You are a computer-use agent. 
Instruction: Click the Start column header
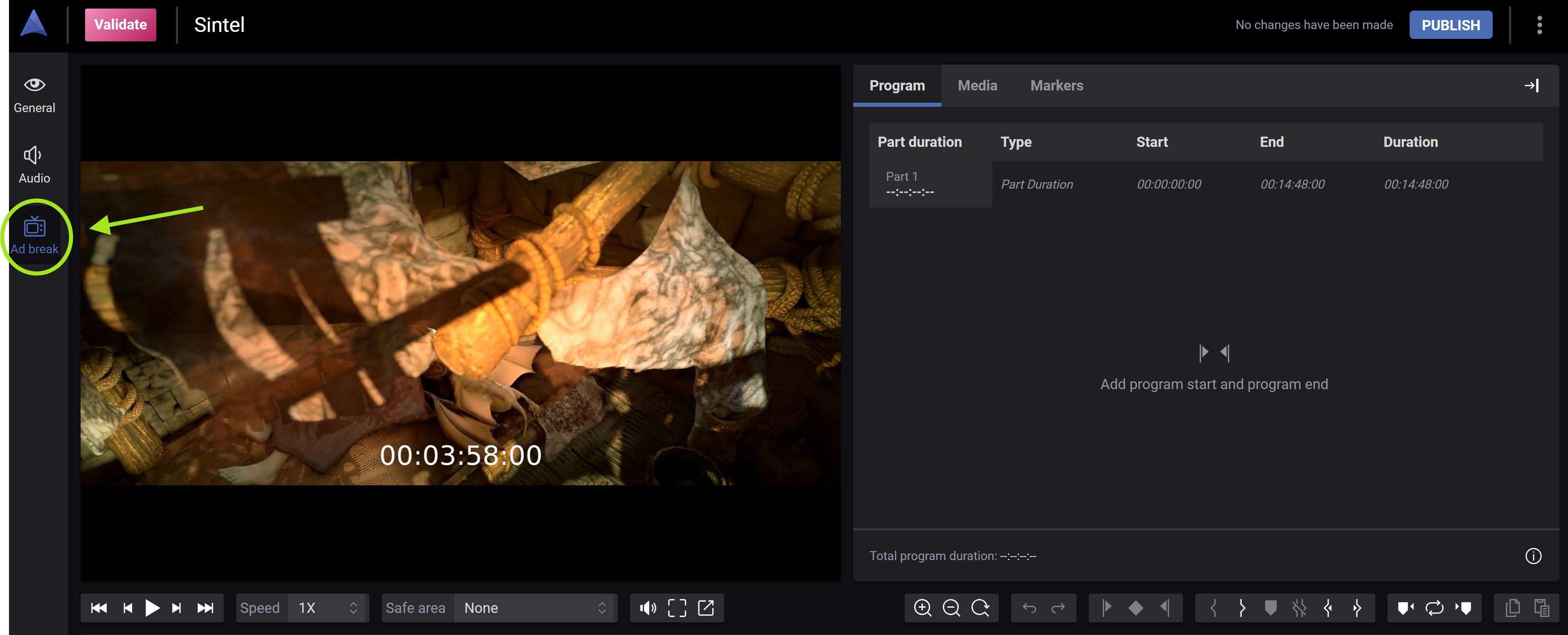1151,142
